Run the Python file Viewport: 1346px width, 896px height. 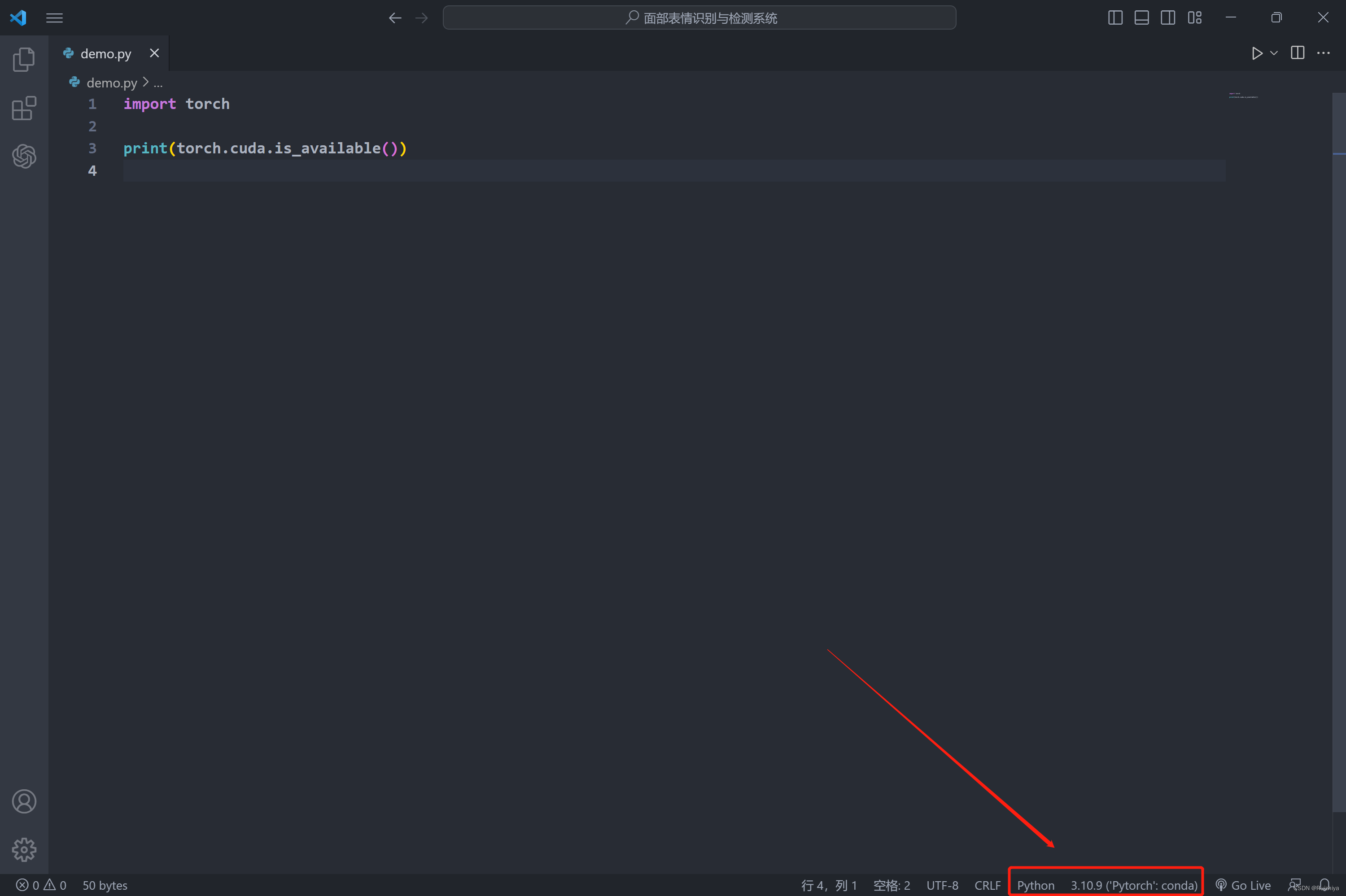pyautogui.click(x=1257, y=53)
